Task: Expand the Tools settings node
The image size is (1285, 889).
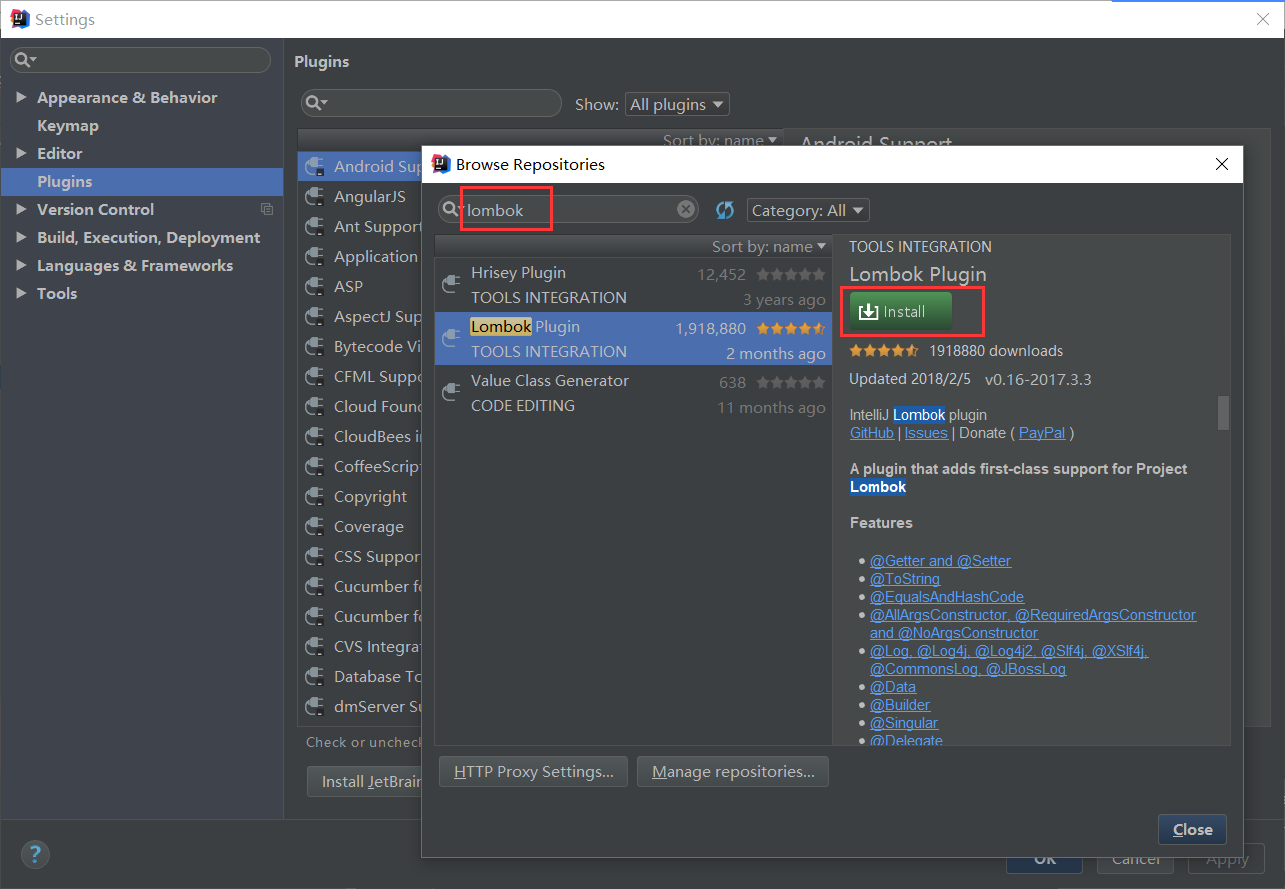Action: click(x=22, y=293)
